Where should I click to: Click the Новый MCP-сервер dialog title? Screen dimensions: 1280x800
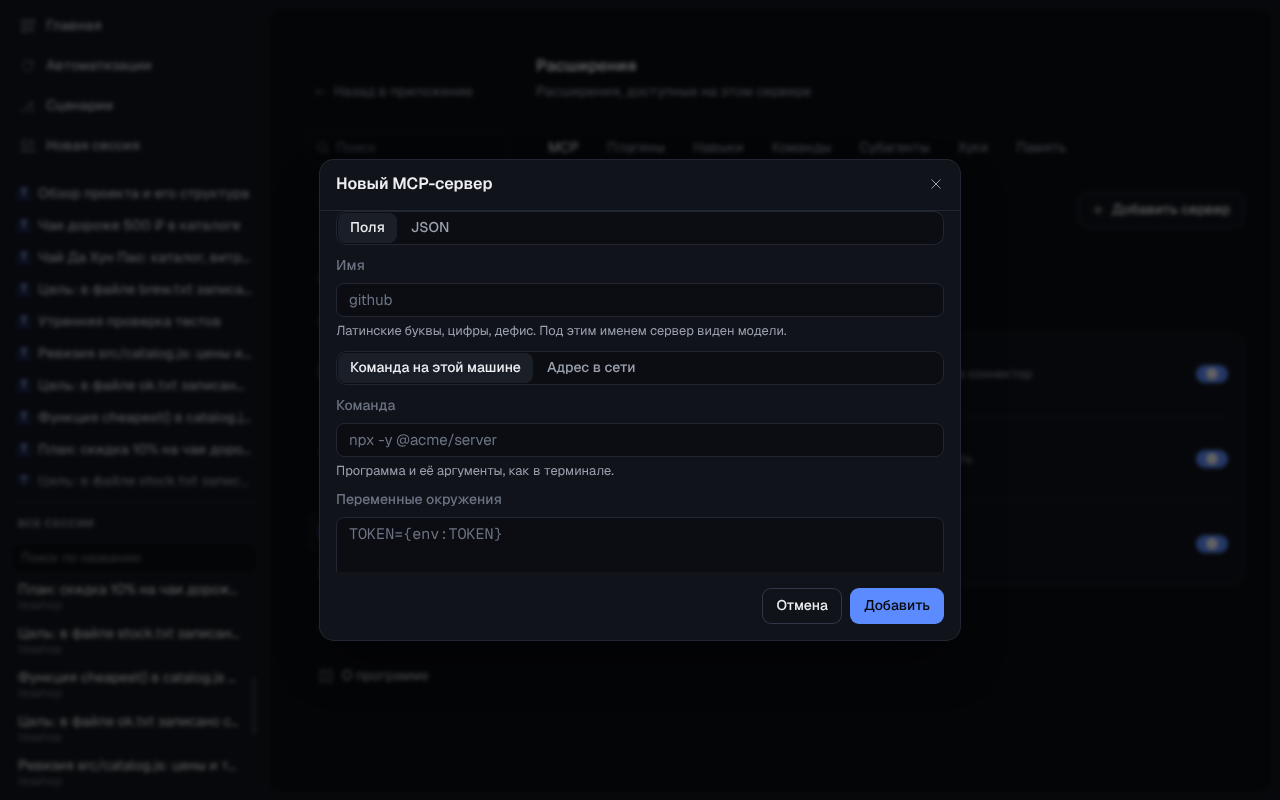coord(414,184)
